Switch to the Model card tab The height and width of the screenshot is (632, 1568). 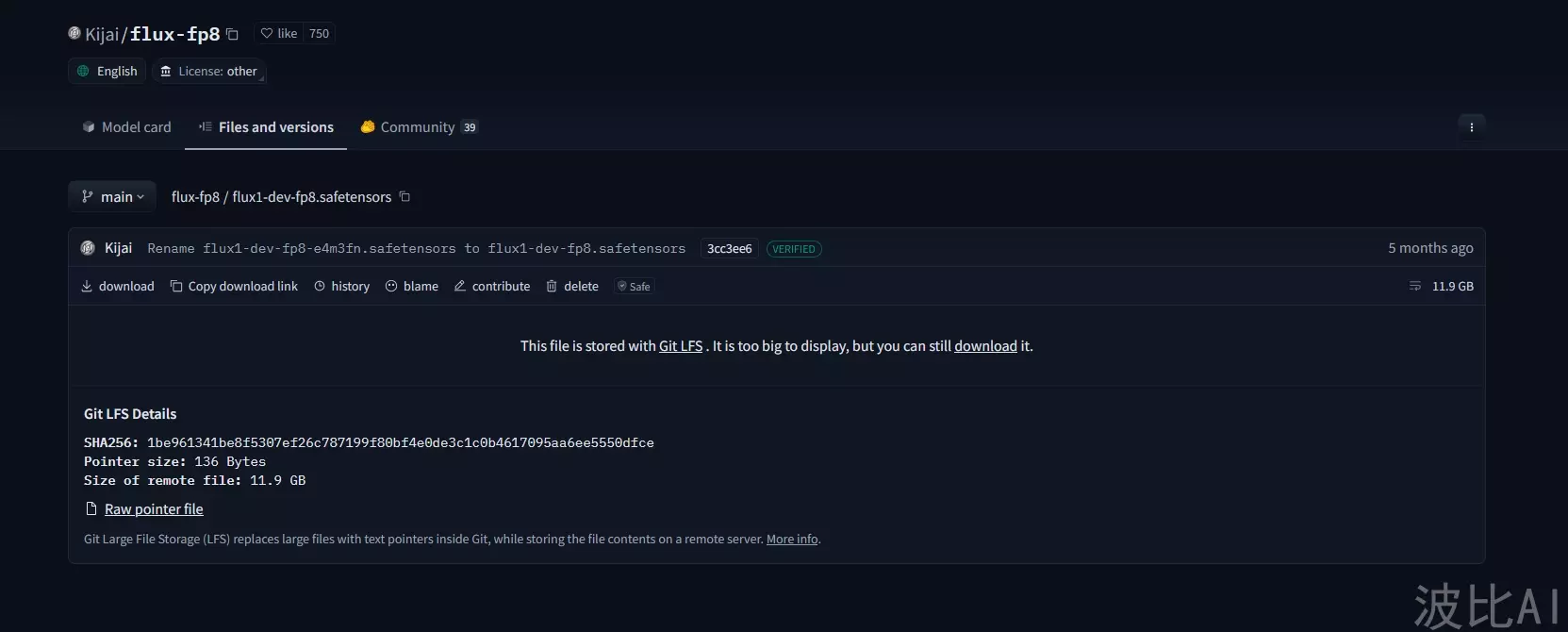[x=126, y=127]
